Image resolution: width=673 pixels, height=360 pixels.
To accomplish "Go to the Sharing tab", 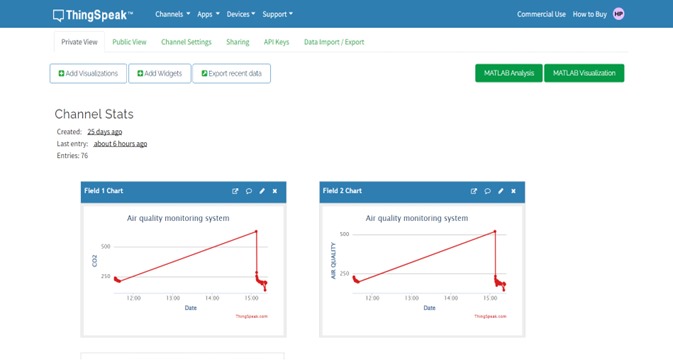I will [x=238, y=42].
